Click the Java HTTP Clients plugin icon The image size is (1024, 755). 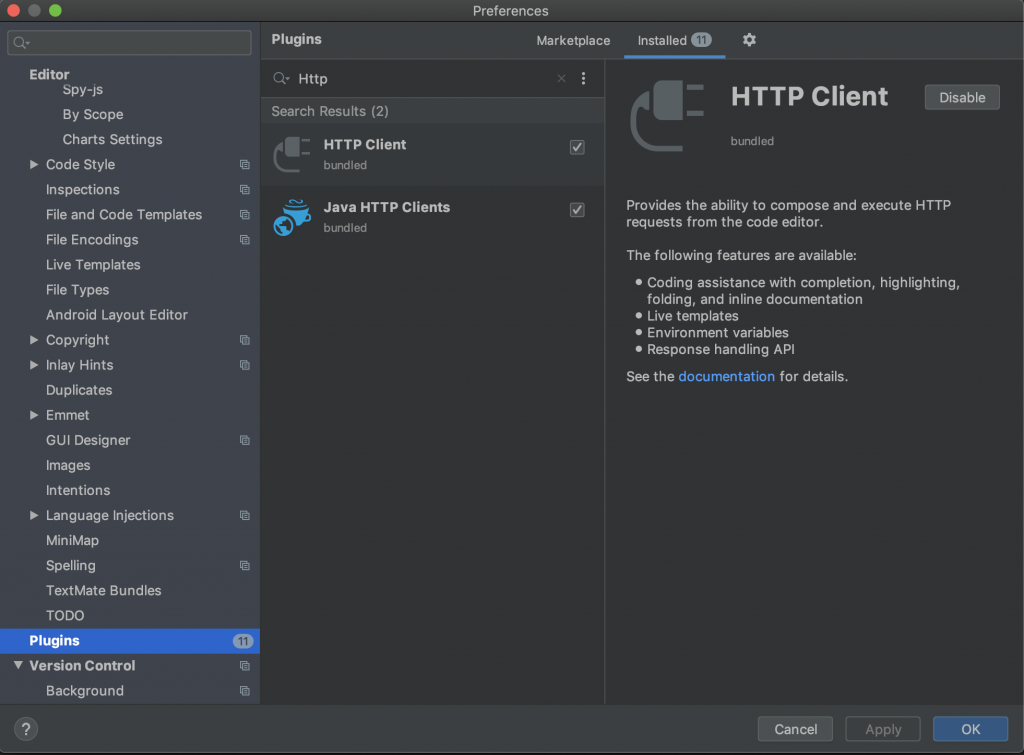pos(292,217)
